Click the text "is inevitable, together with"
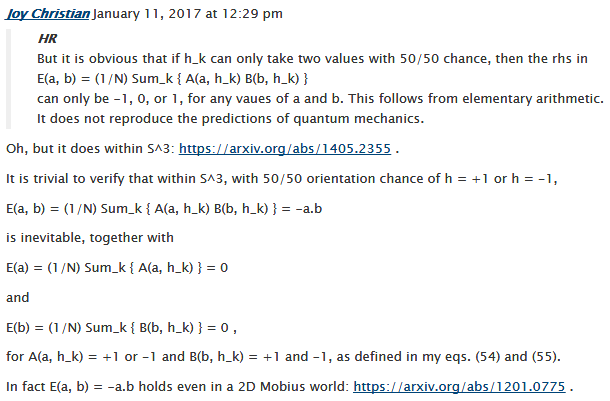 click(x=89, y=238)
